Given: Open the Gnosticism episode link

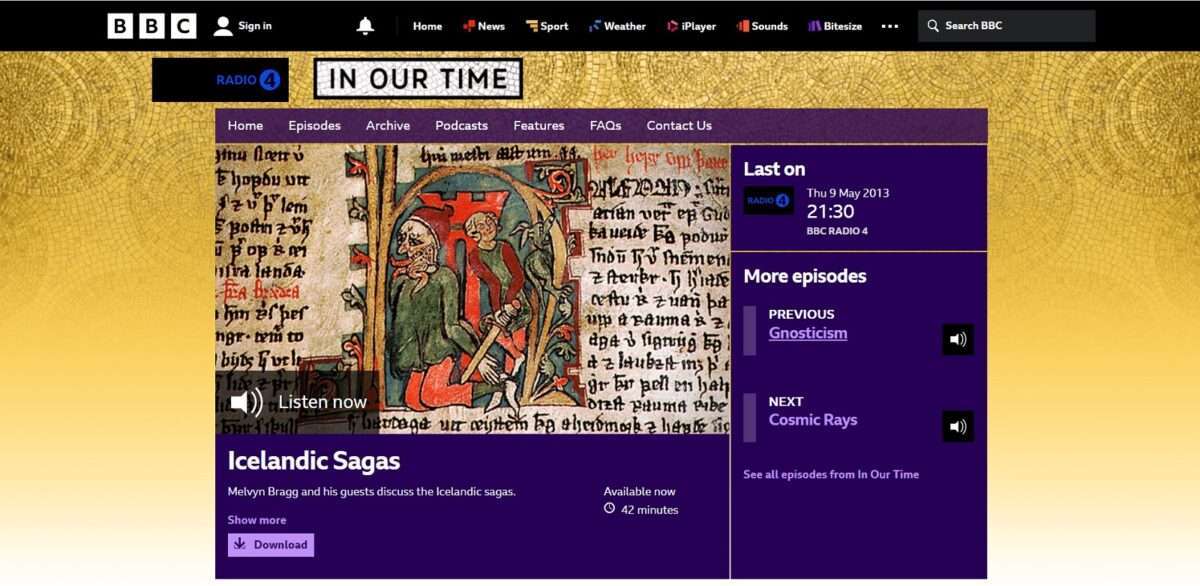Looking at the screenshot, I should click(x=807, y=331).
